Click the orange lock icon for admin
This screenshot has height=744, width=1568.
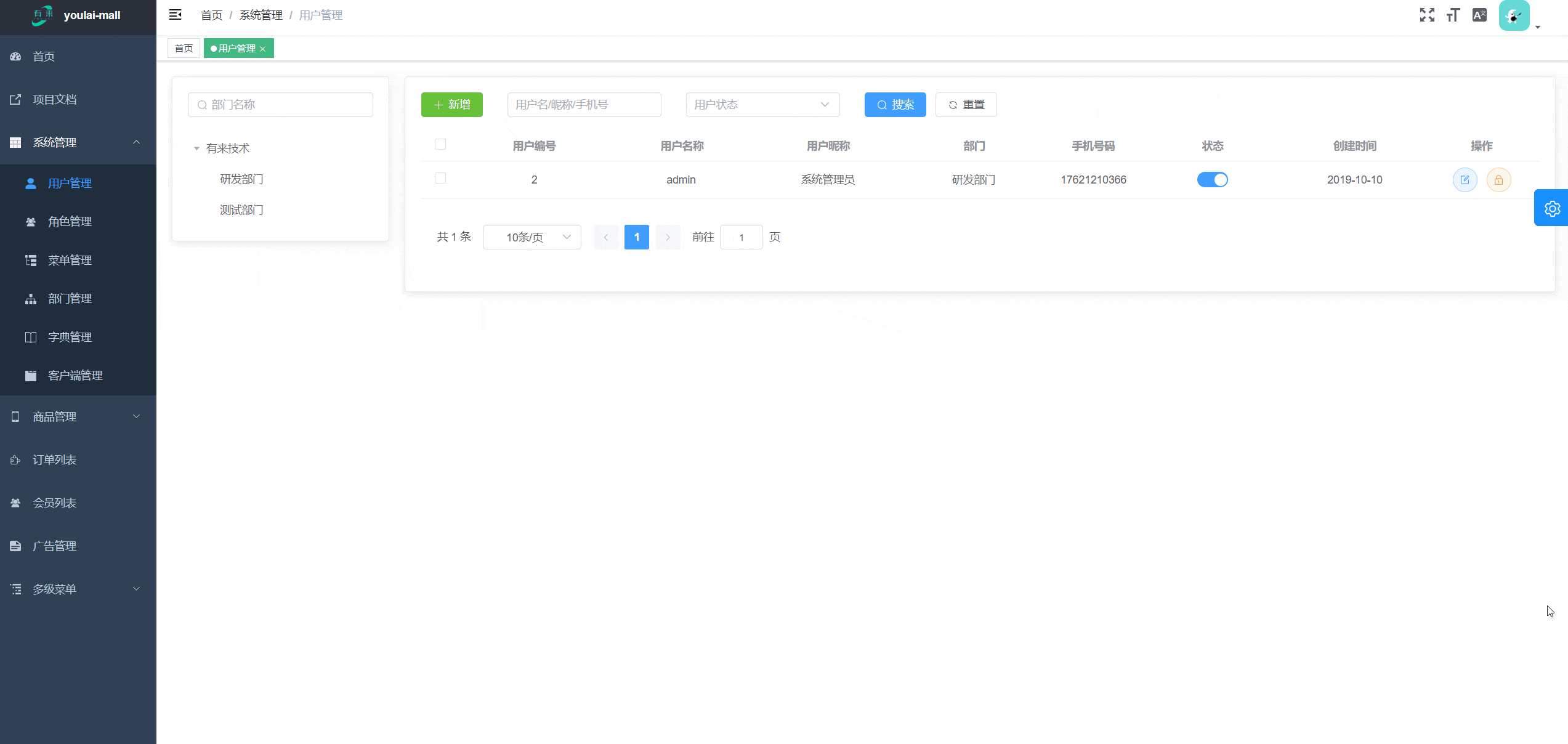tap(1498, 180)
